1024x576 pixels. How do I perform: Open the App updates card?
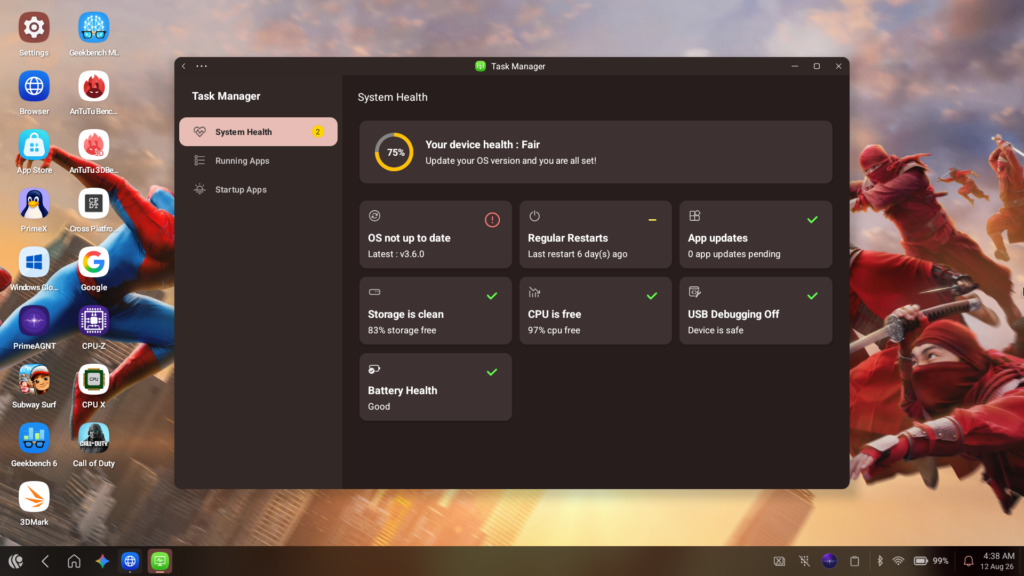coord(756,234)
